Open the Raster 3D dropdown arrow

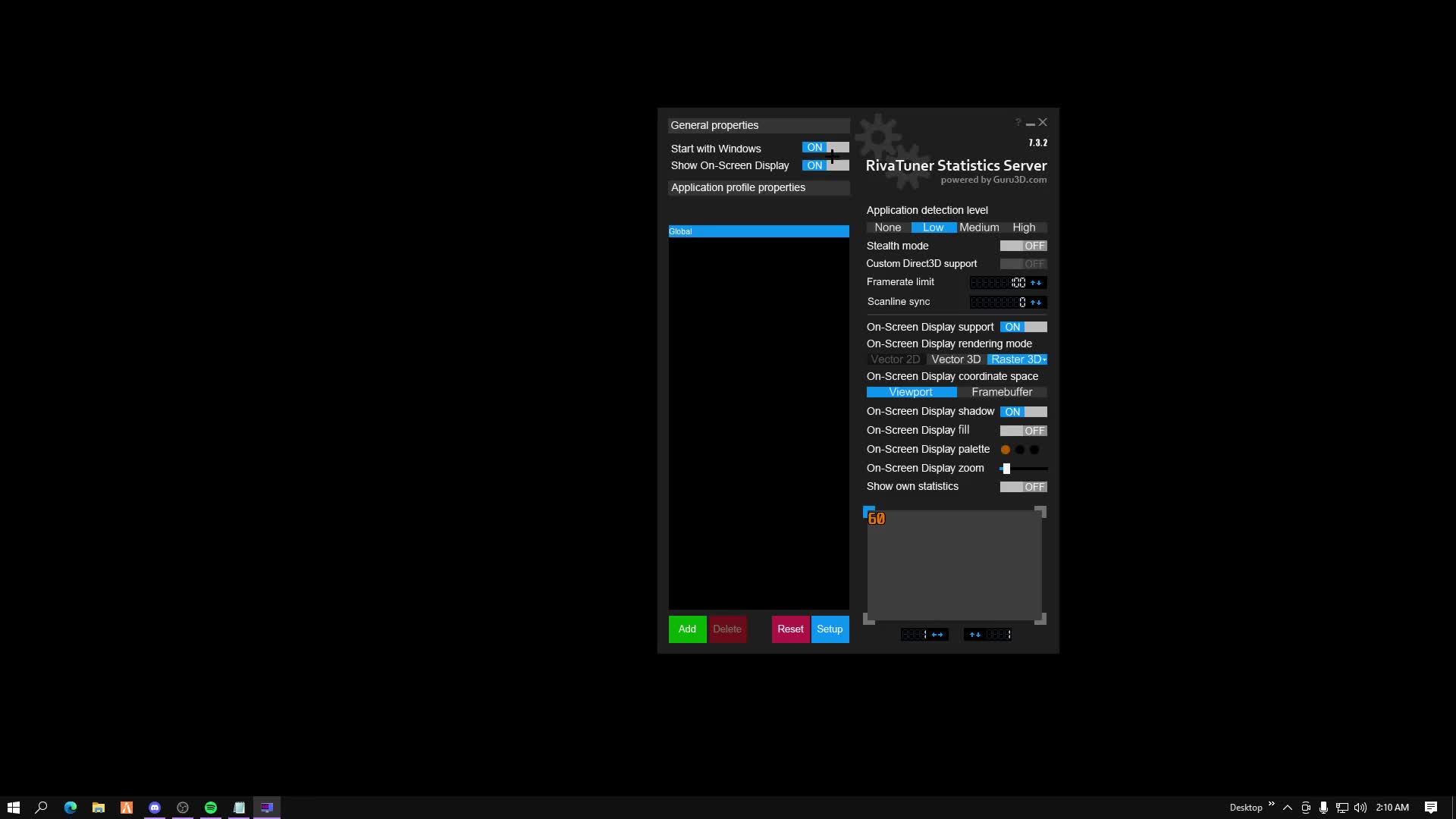tap(1044, 360)
